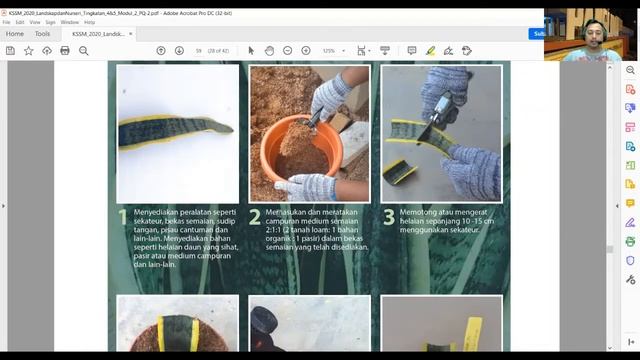Open the More Tools wrench icon in right pane
Image resolution: width=640 pixels, height=360 pixels.
[630, 280]
